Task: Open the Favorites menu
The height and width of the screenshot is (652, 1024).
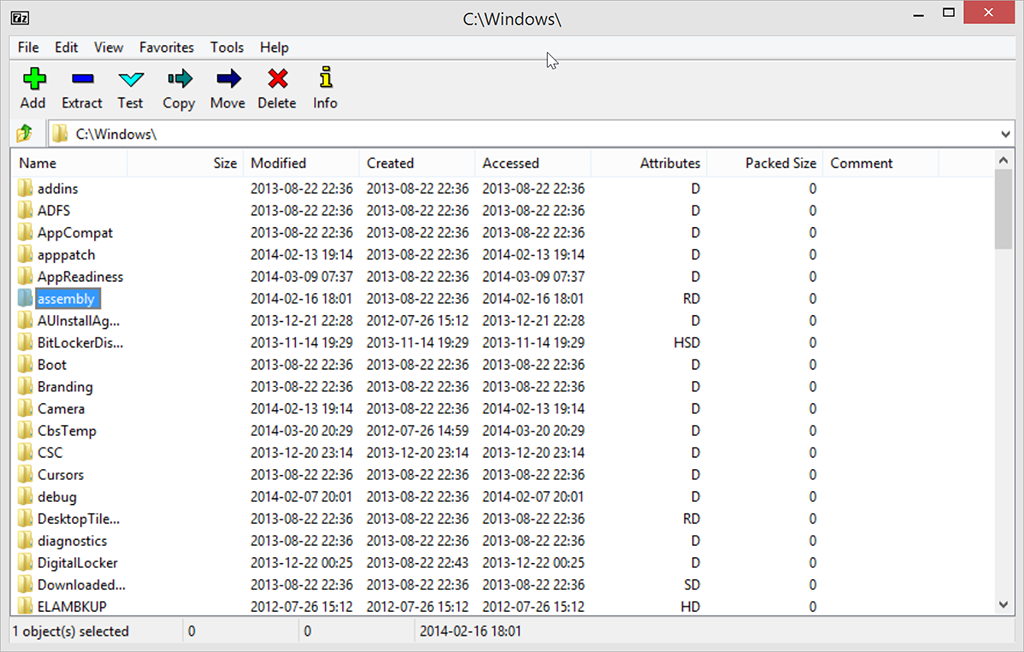Action: pyautogui.click(x=166, y=47)
